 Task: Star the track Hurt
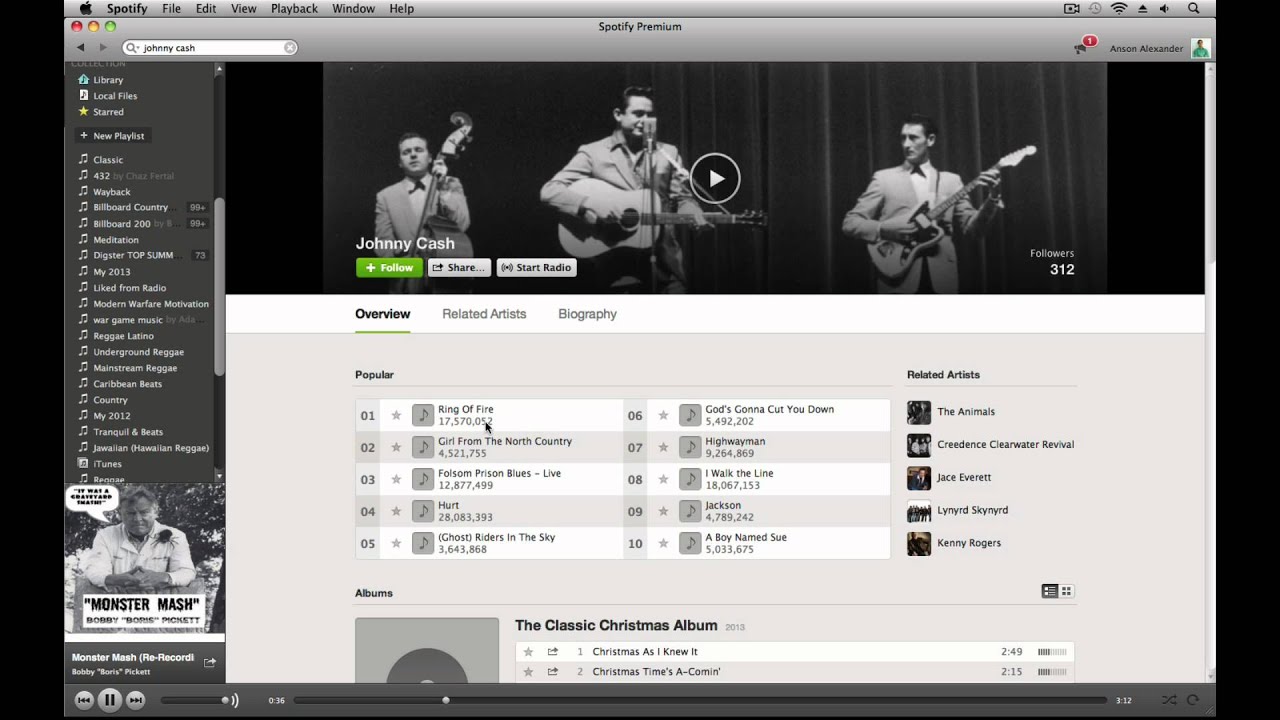(396, 511)
